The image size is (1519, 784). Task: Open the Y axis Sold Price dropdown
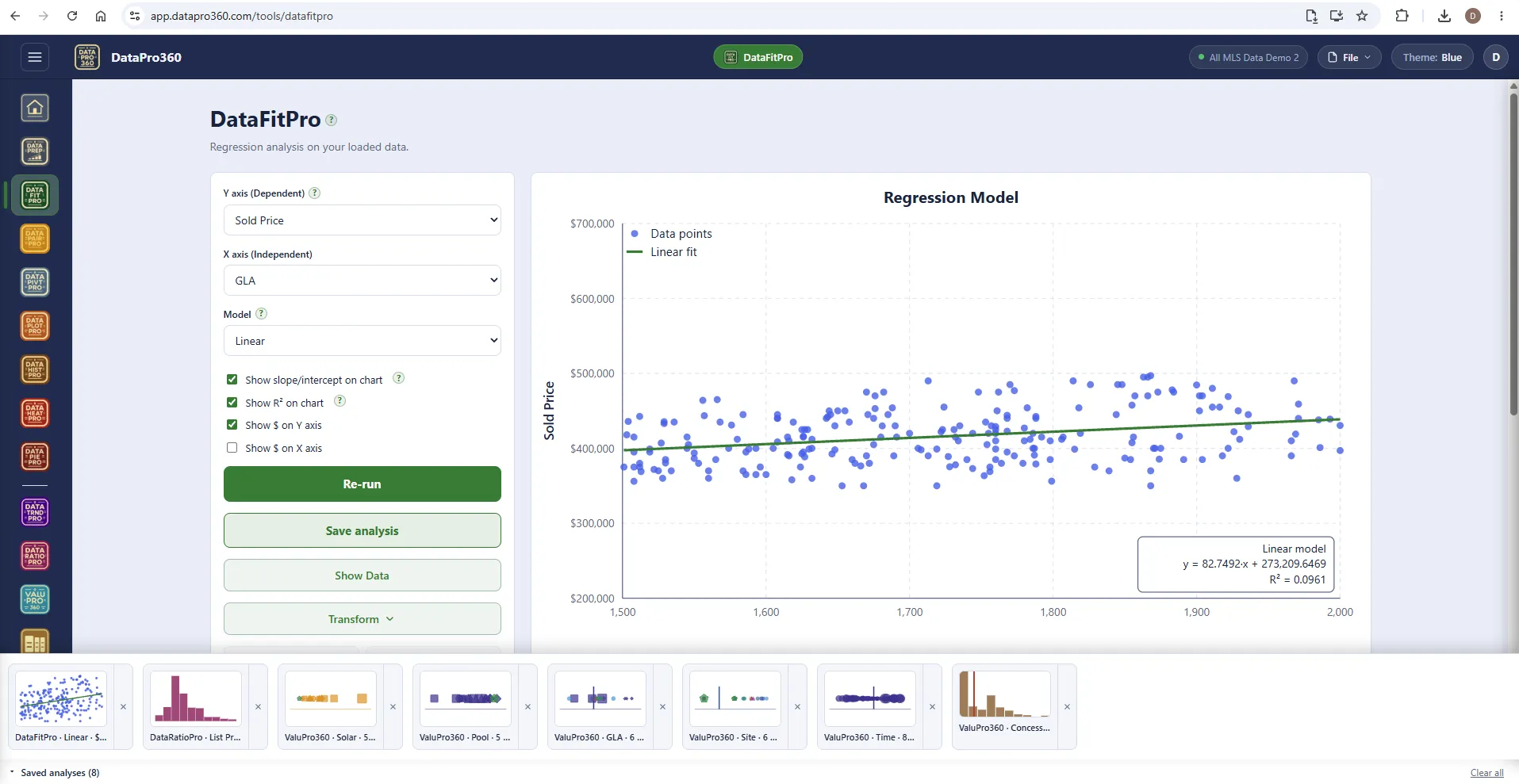362,220
